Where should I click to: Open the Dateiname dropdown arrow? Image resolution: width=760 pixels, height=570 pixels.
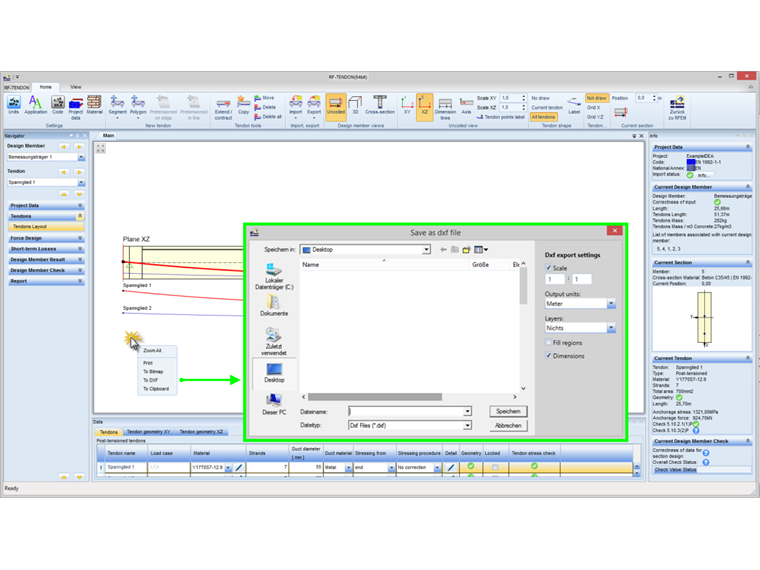point(467,411)
